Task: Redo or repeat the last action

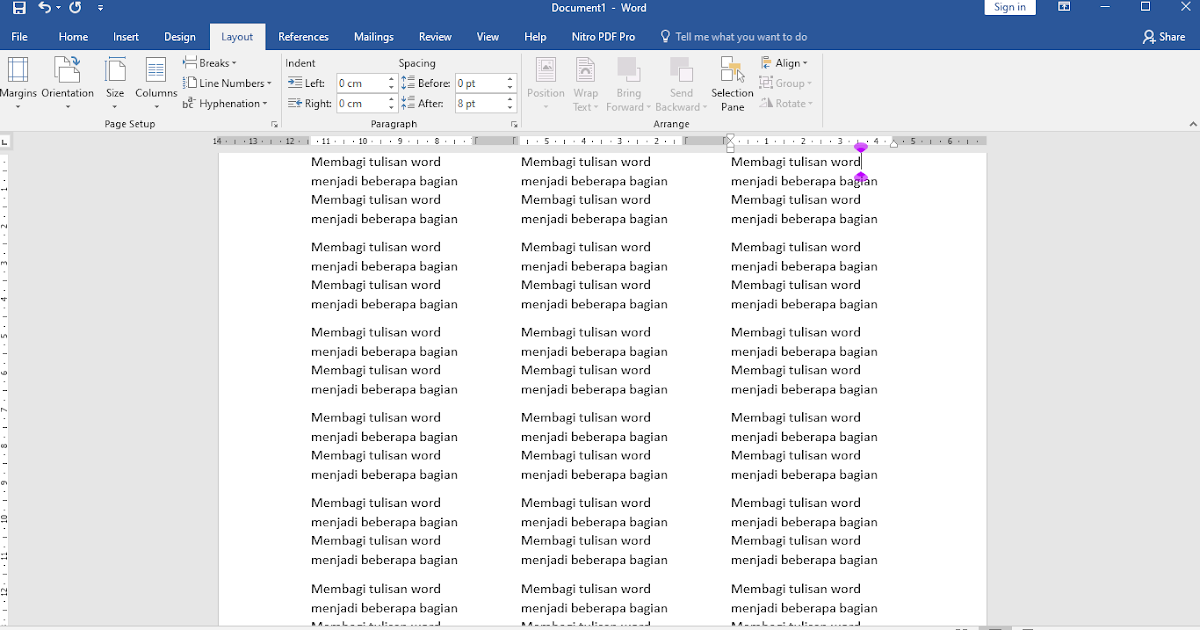Action: point(75,8)
